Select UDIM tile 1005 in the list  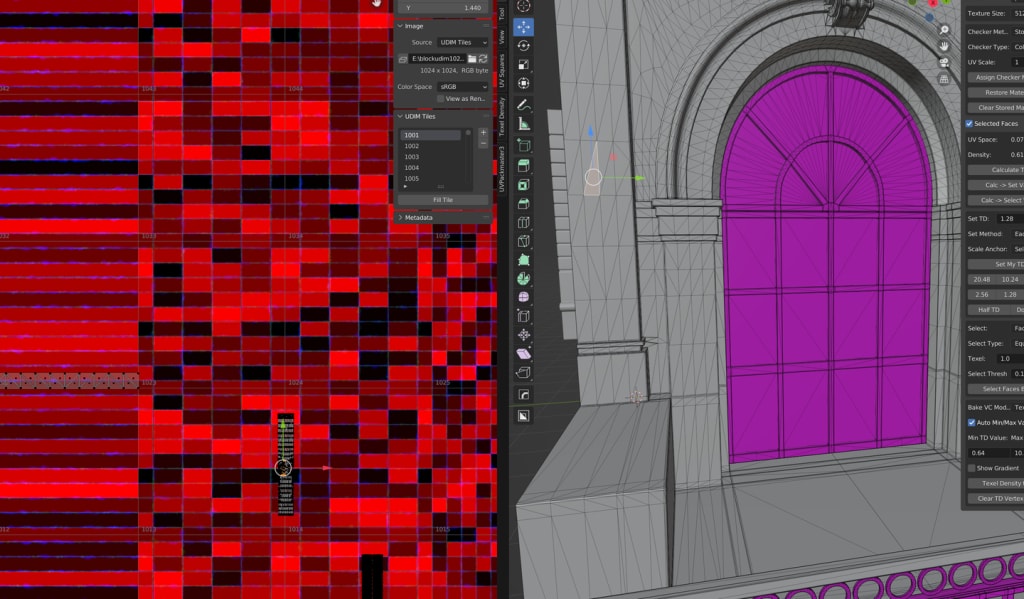[x=430, y=178]
